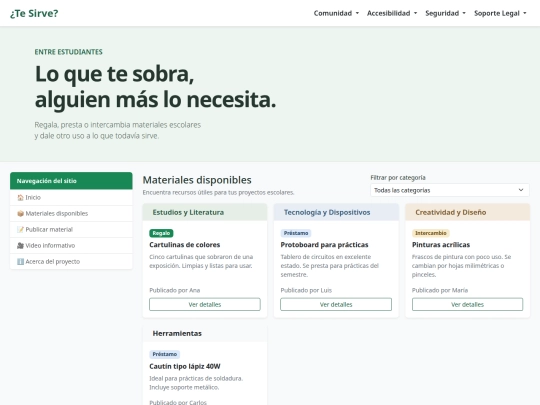The width and height of the screenshot is (540, 405).
Task: Expand the Soporte Legal menu
Action: (500, 13)
